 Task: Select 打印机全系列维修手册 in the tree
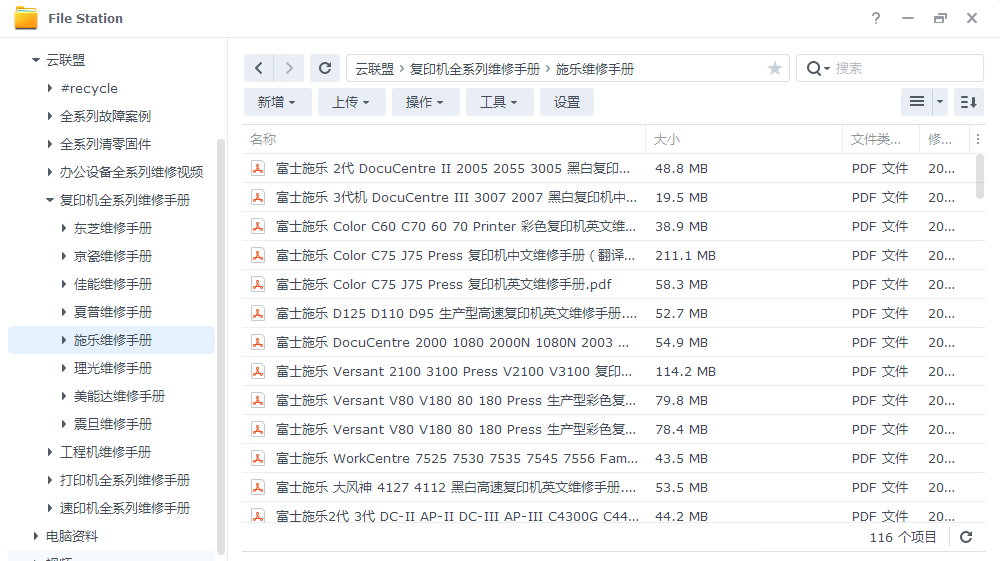pyautogui.click(x=125, y=481)
